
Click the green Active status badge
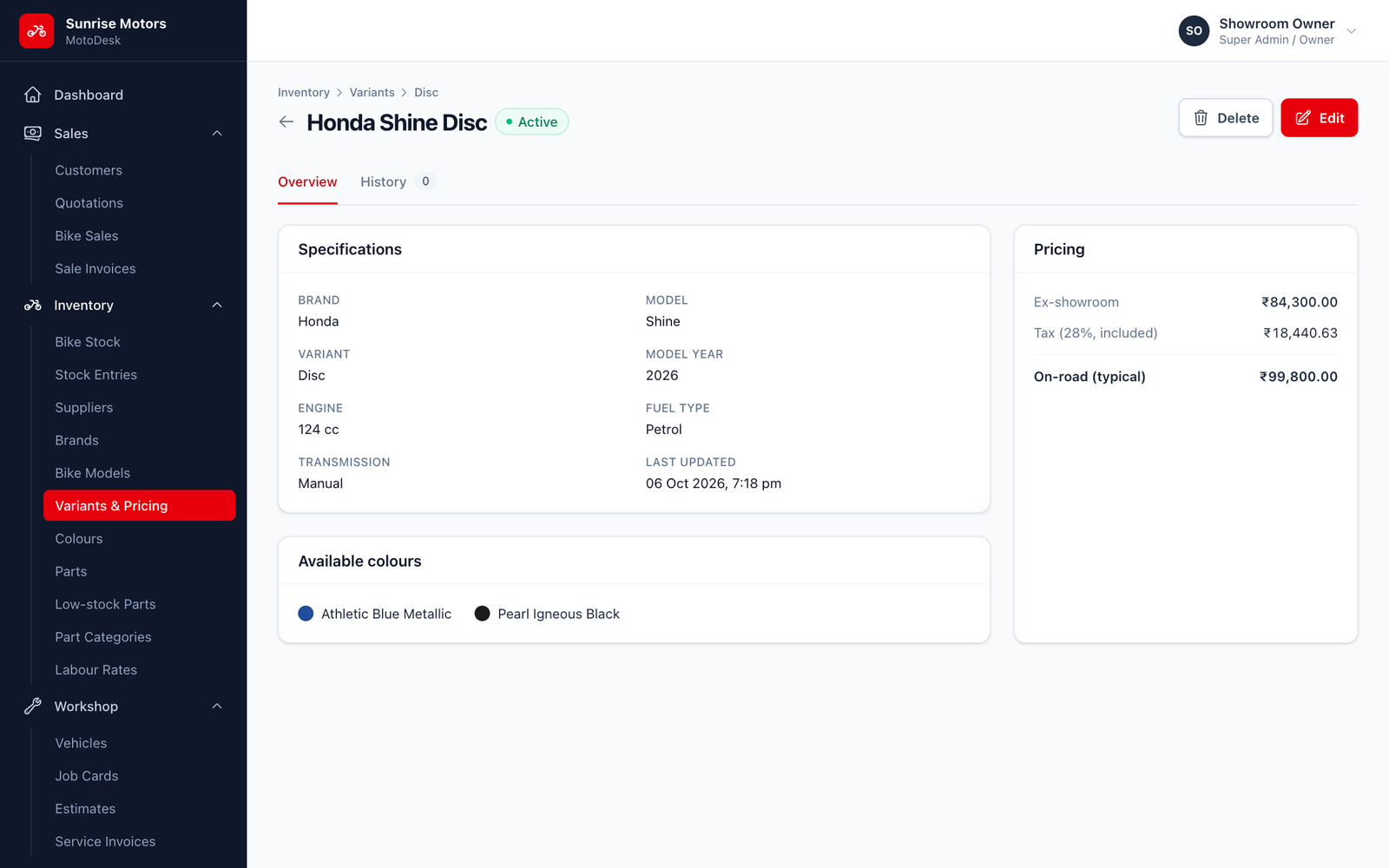coord(532,122)
